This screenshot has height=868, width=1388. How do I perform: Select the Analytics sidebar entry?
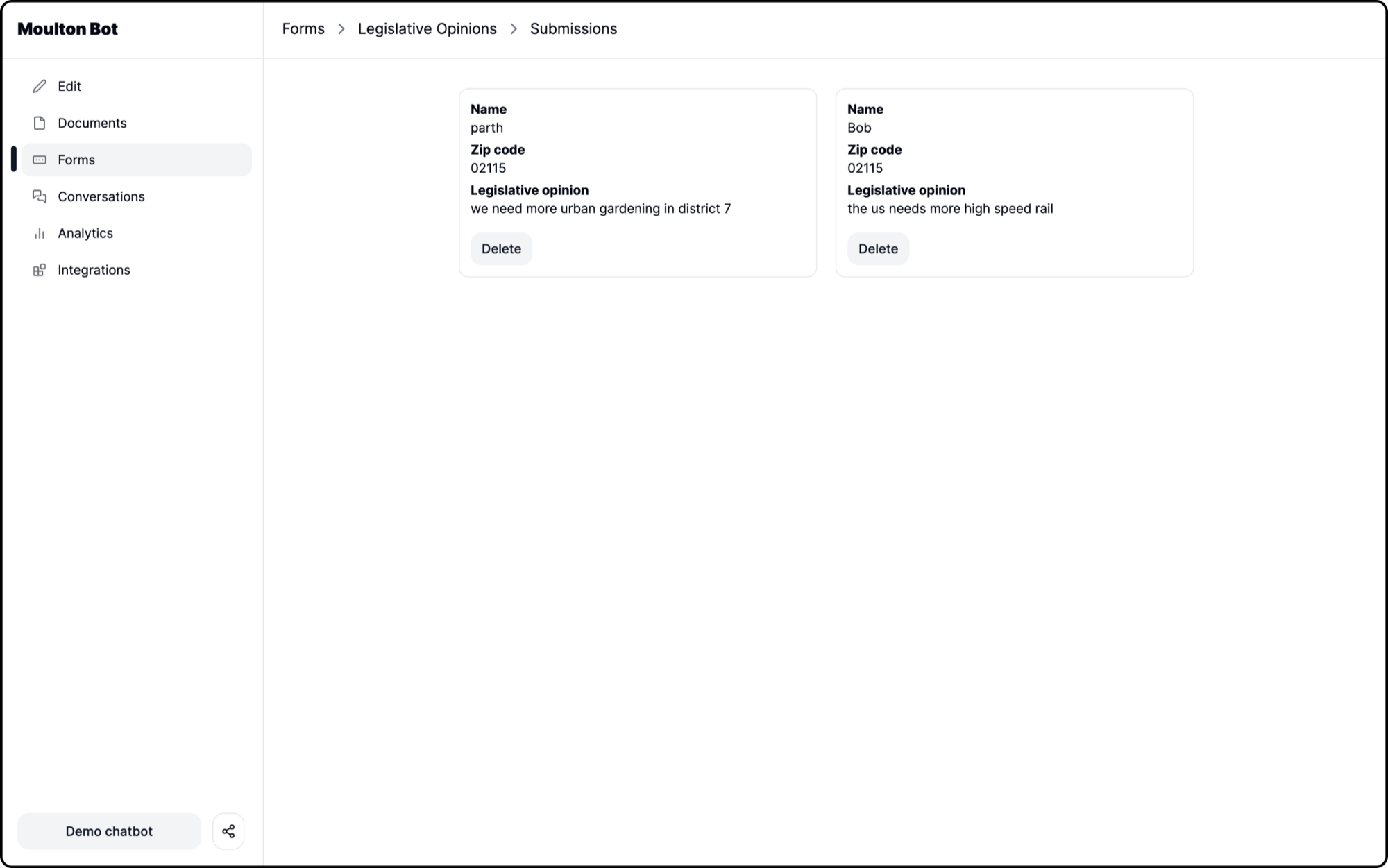pos(85,233)
